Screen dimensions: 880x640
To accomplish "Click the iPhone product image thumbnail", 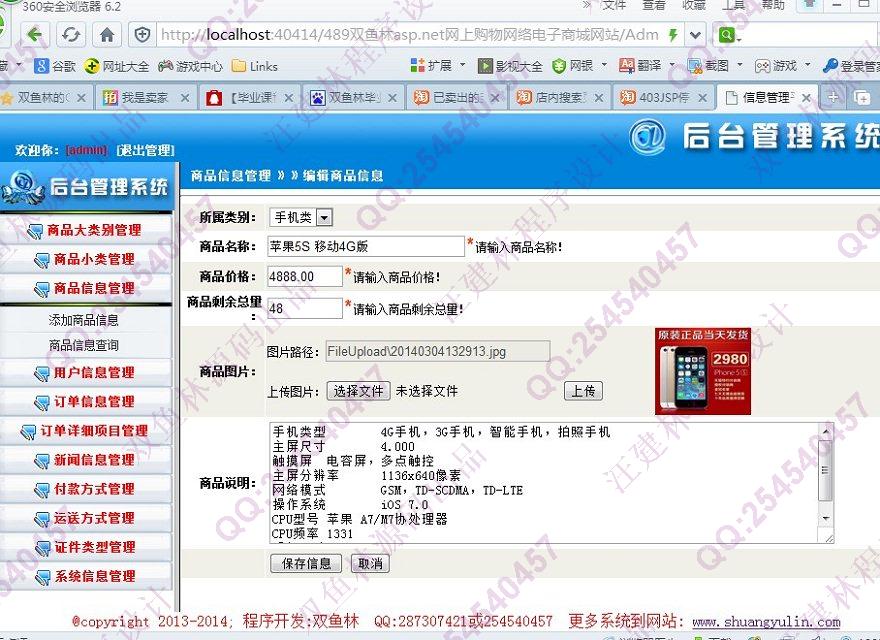I will pyautogui.click(x=703, y=371).
